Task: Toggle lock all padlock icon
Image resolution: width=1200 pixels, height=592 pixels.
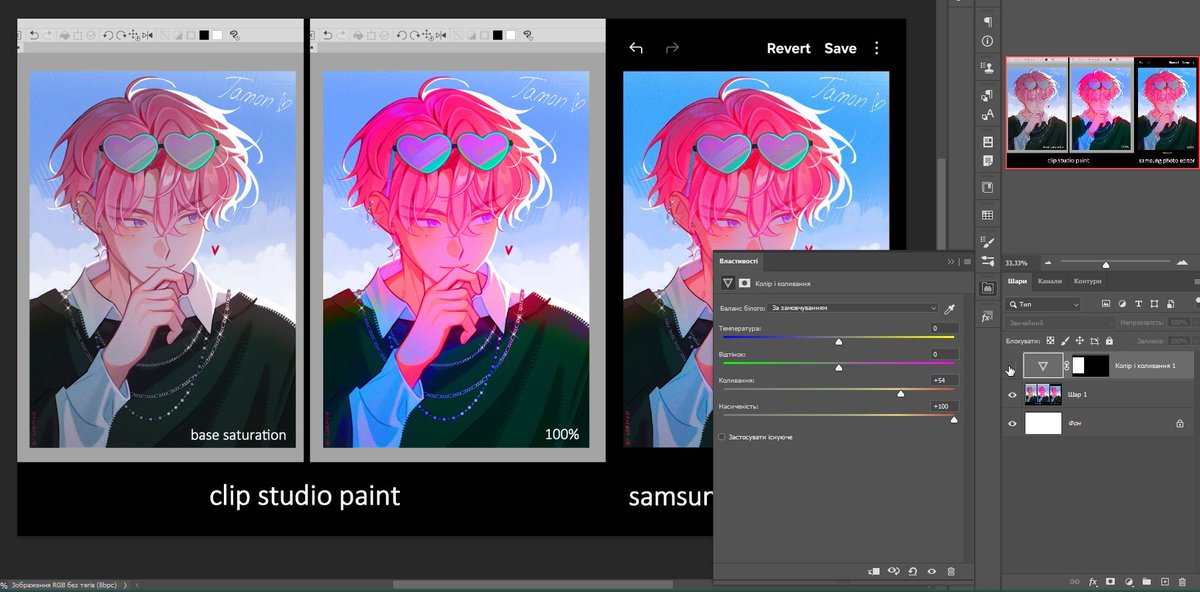Action: [1110, 341]
